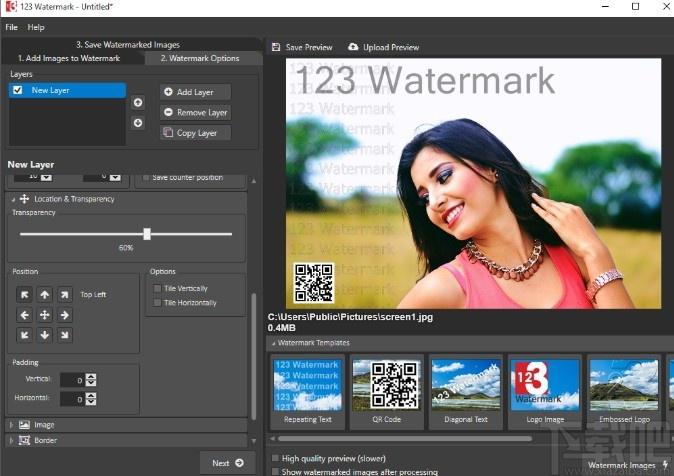
Task: Set position to bottom center arrow
Action: pyautogui.click(x=45, y=335)
